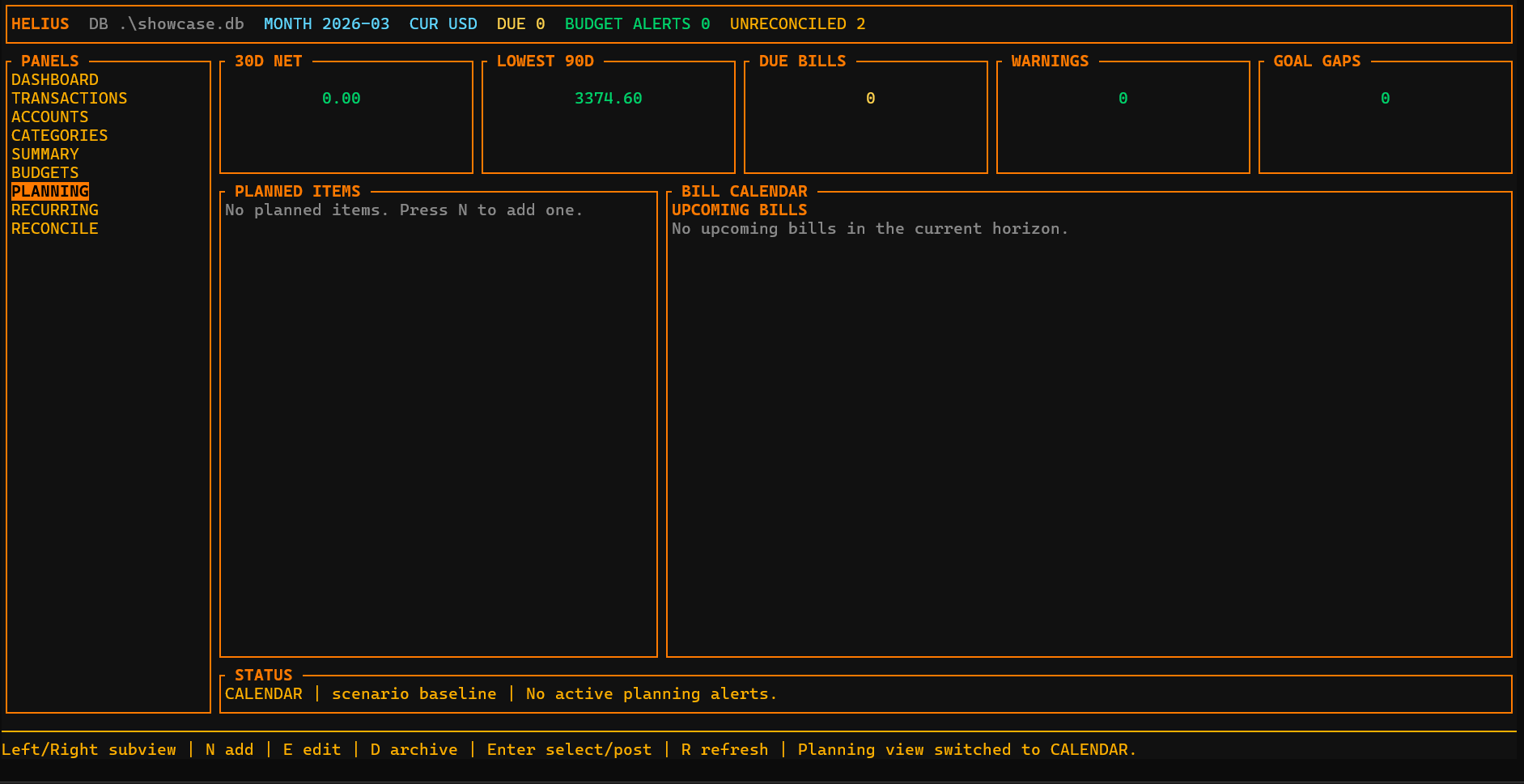Switch to the TRANSACTIONS panel
1524x784 pixels.
click(69, 98)
